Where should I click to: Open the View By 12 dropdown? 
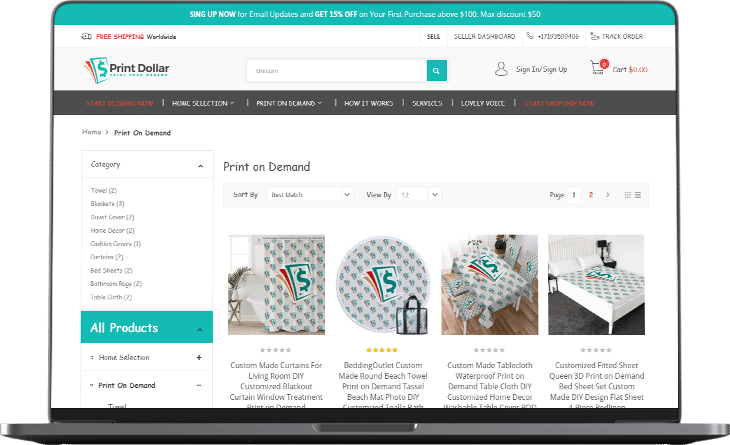[x=419, y=195]
